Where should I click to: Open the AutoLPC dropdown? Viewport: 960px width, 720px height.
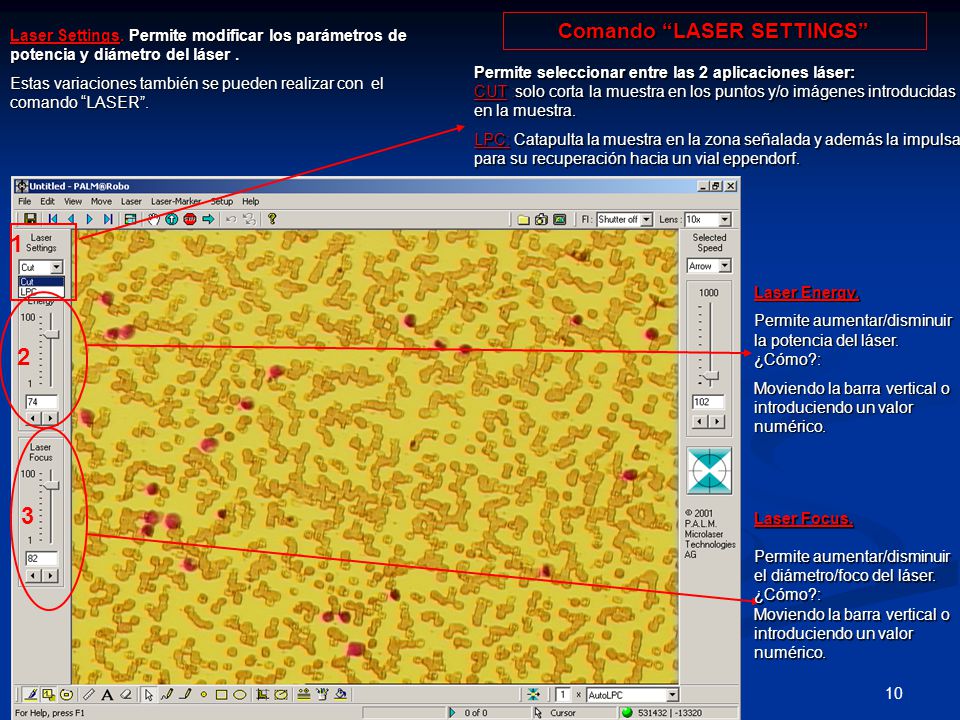[x=672, y=694]
